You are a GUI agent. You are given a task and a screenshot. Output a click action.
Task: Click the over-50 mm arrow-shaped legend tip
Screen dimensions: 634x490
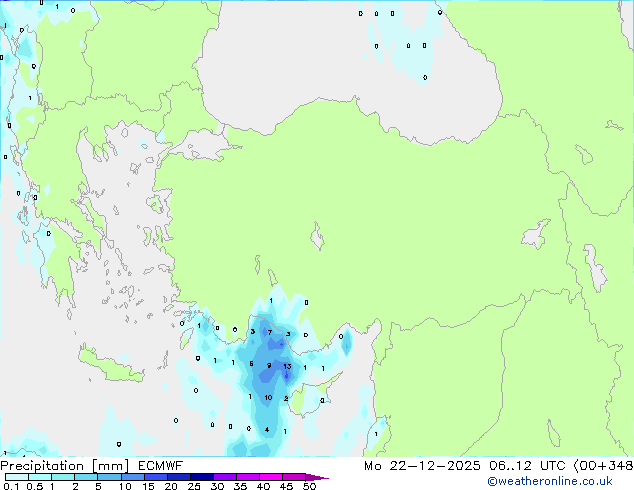(x=317, y=477)
